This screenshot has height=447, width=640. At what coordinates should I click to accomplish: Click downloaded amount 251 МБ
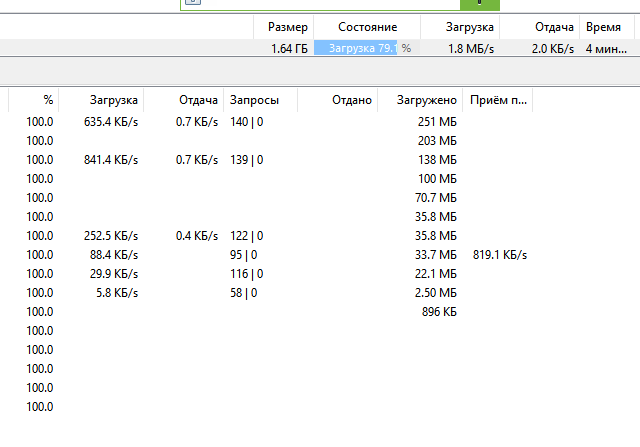tap(437, 122)
